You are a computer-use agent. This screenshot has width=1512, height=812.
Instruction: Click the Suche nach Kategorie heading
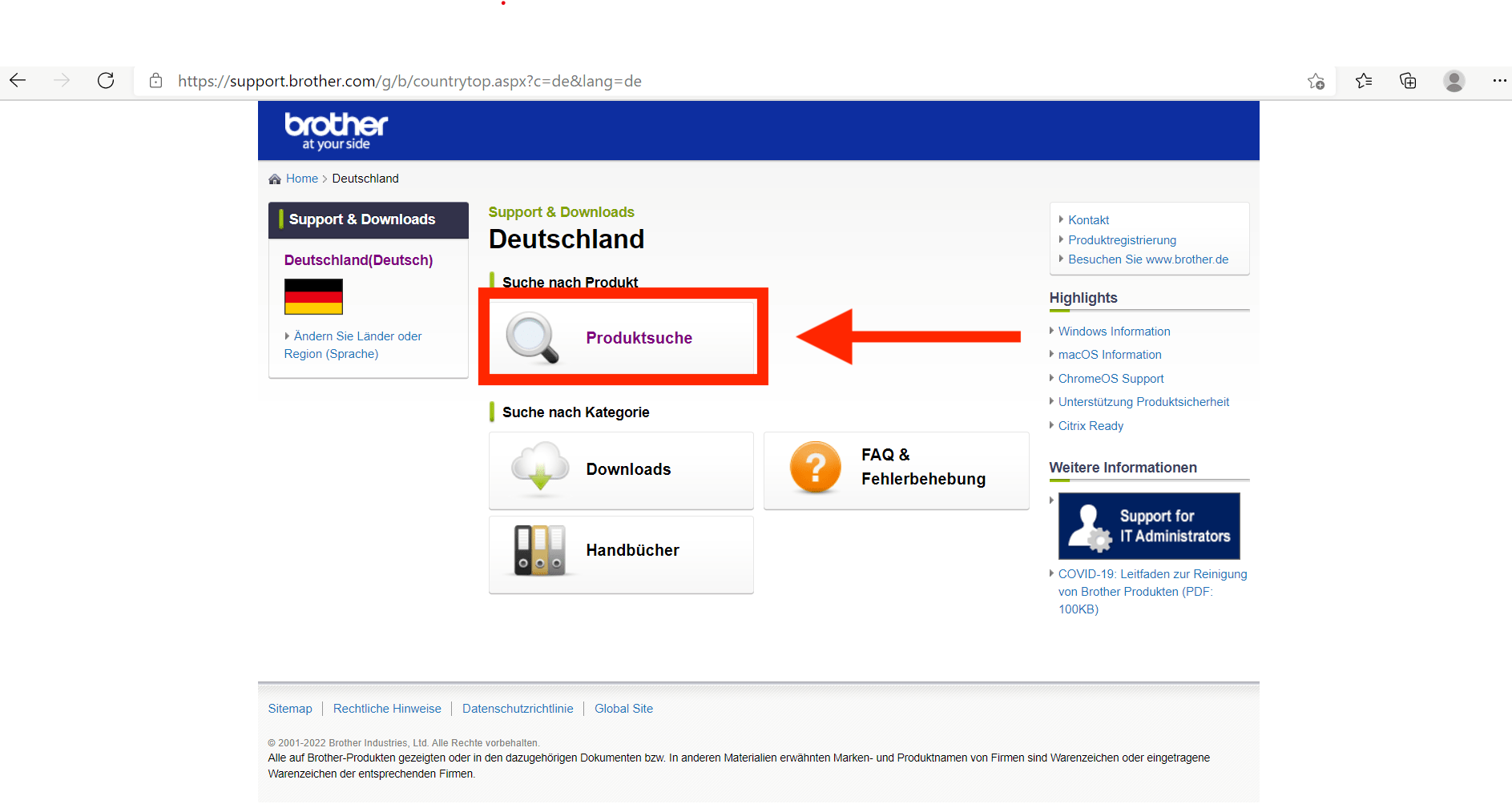click(x=575, y=412)
